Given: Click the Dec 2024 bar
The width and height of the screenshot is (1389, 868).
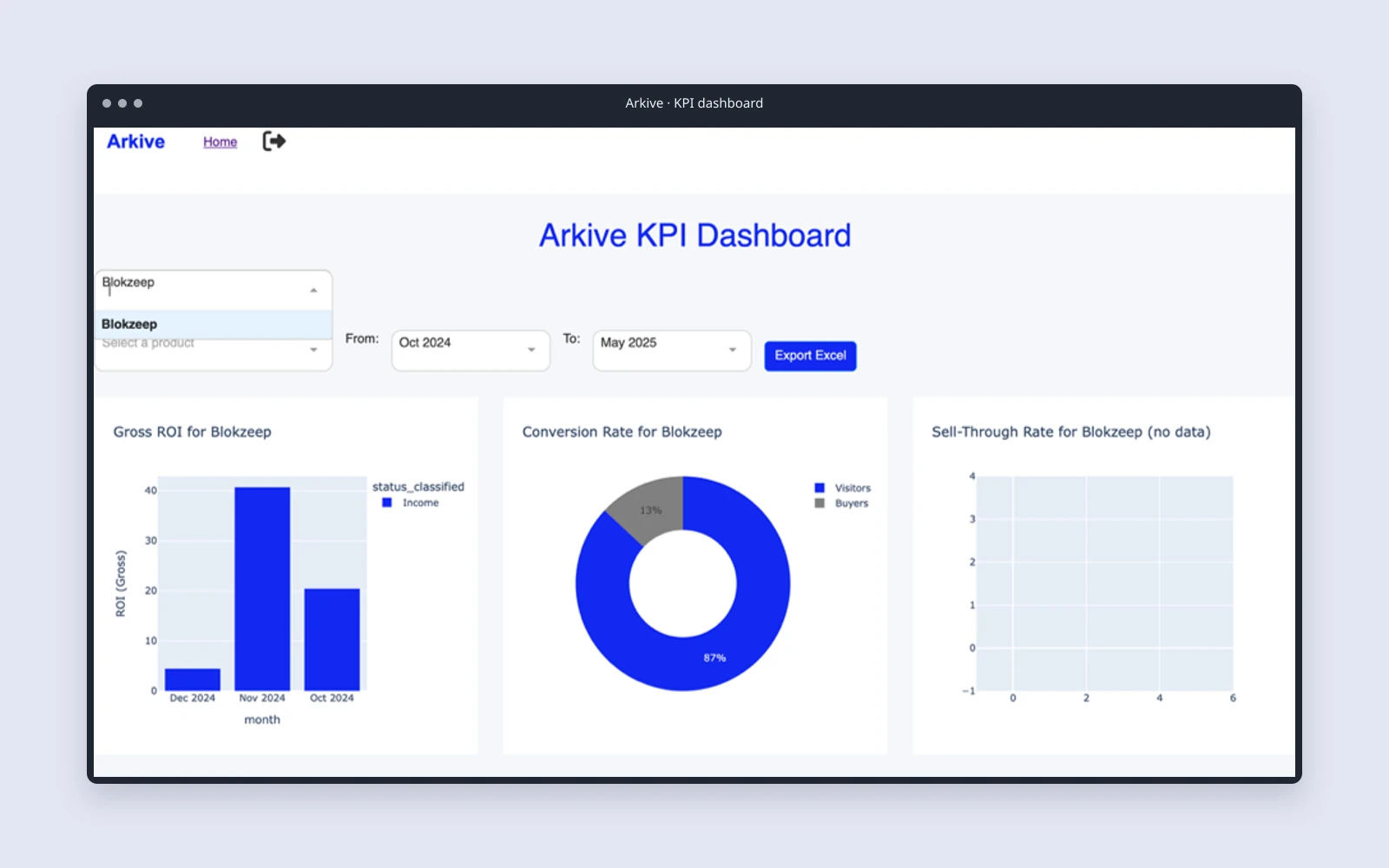Looking at the screenshot, I should pyautogui.click(x=193, y=680).
